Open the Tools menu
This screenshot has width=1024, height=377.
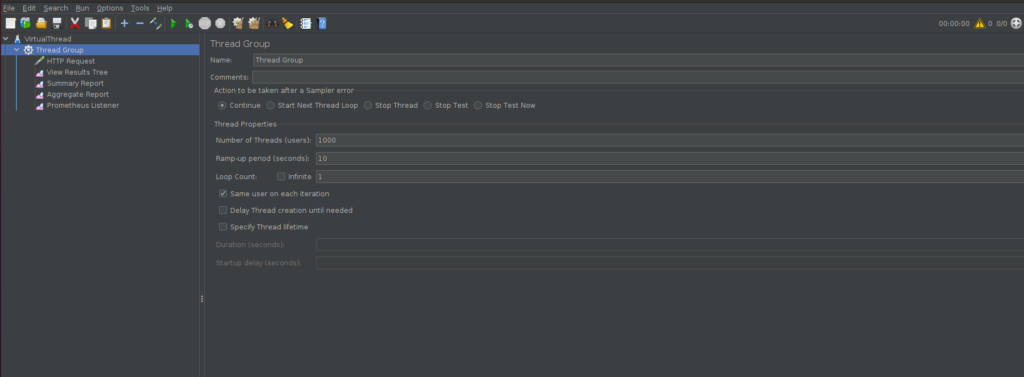point(140,8)
